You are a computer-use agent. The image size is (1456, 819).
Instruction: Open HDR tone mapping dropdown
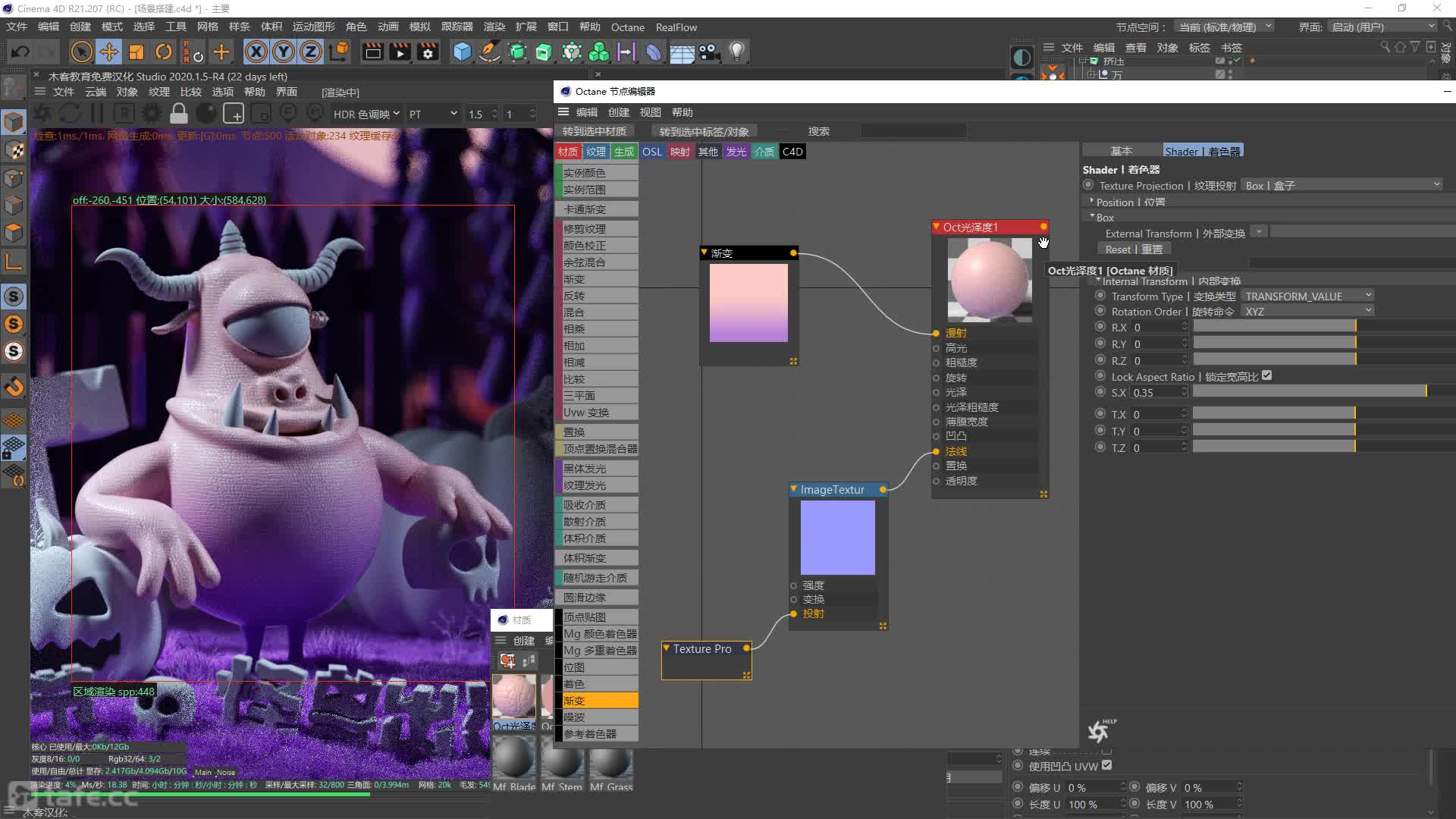[366, 114]
